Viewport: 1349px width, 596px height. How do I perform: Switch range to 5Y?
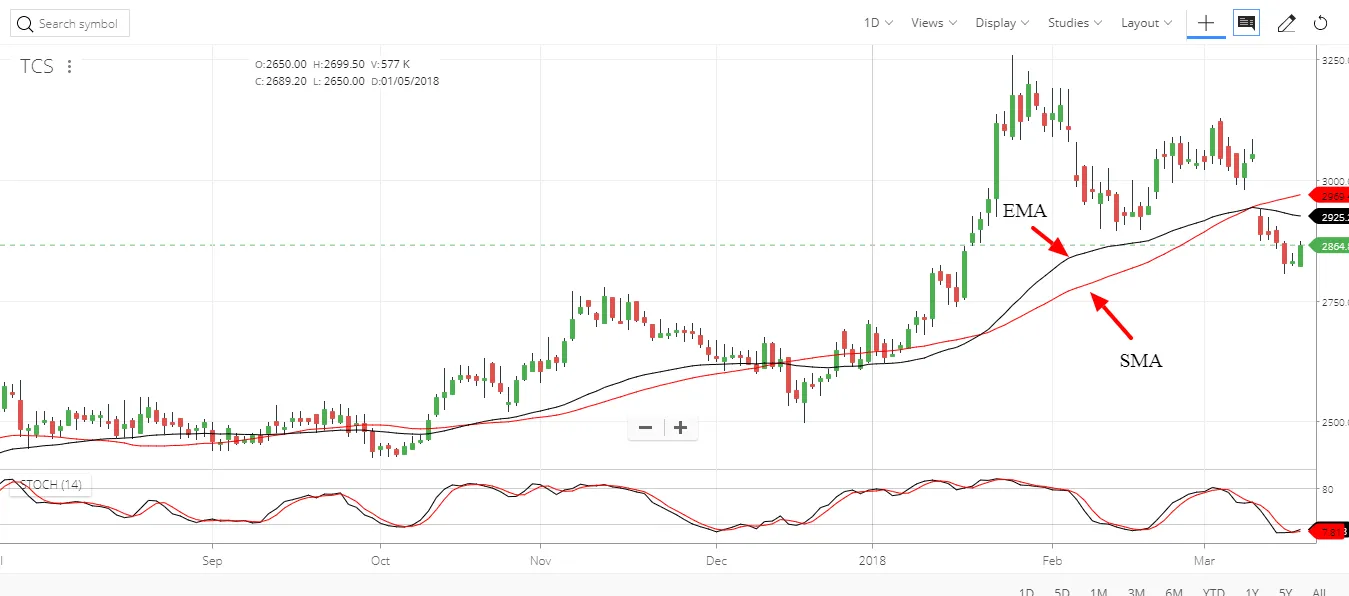point(1286,592)
